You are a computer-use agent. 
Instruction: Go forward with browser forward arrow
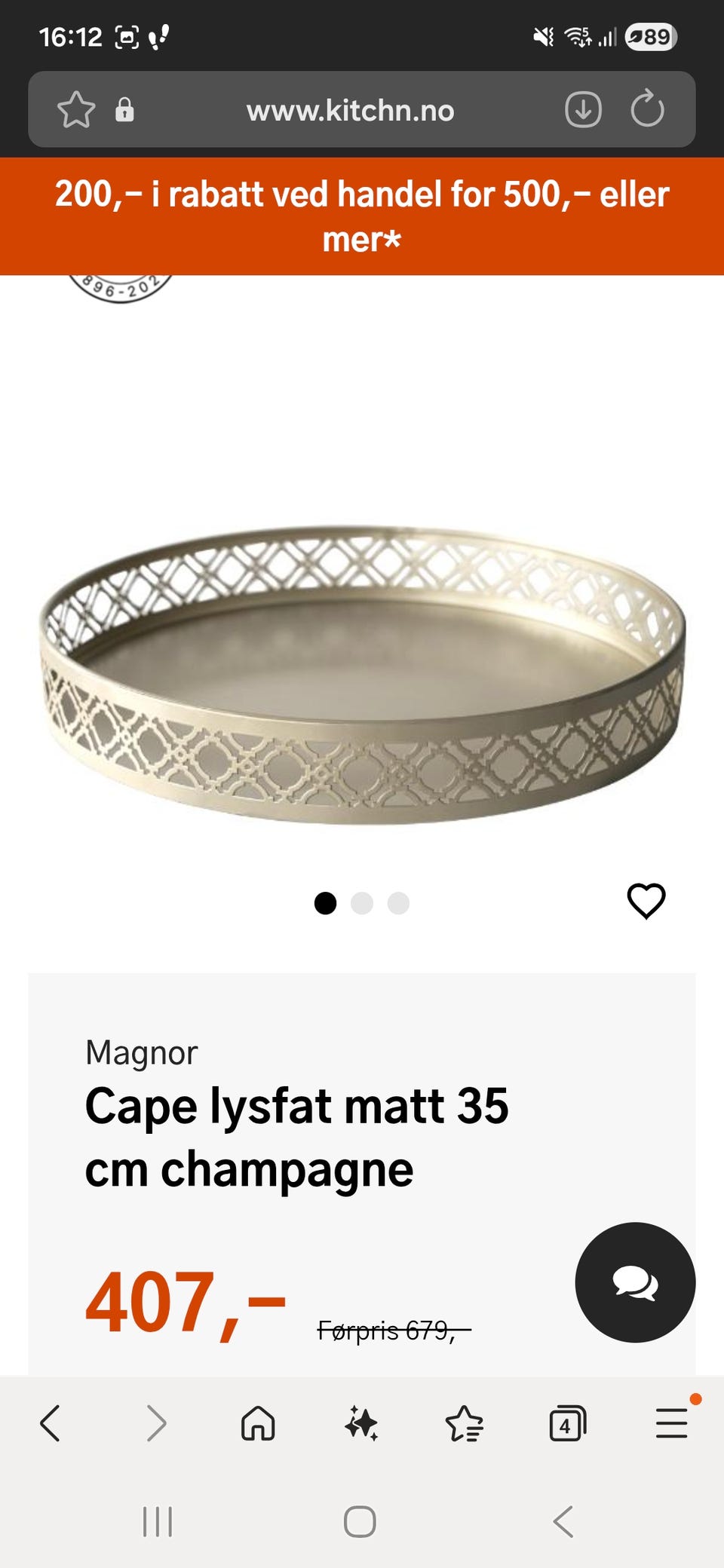point(155,1423)
